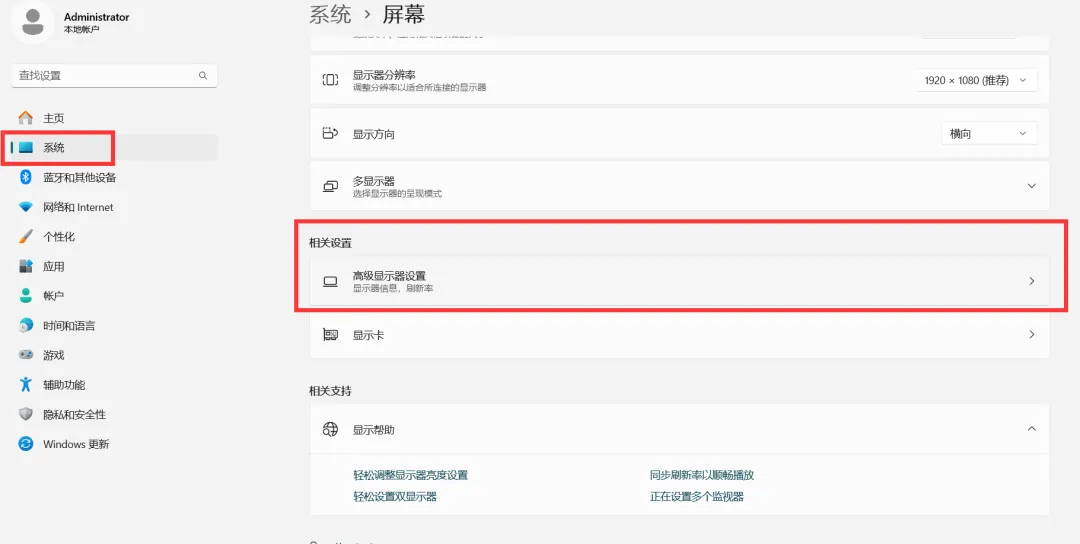Click the 隐私和安全性 shield icon
1080x544 pixels.
tap(25, 415)
